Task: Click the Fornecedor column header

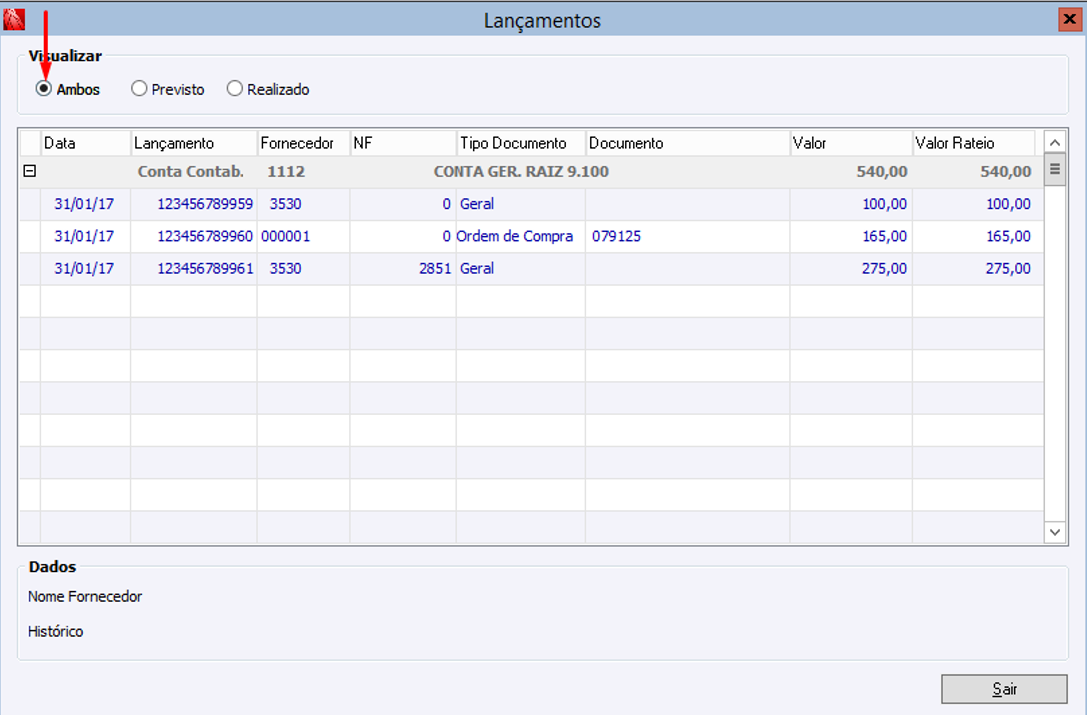Action: (304, 143)
